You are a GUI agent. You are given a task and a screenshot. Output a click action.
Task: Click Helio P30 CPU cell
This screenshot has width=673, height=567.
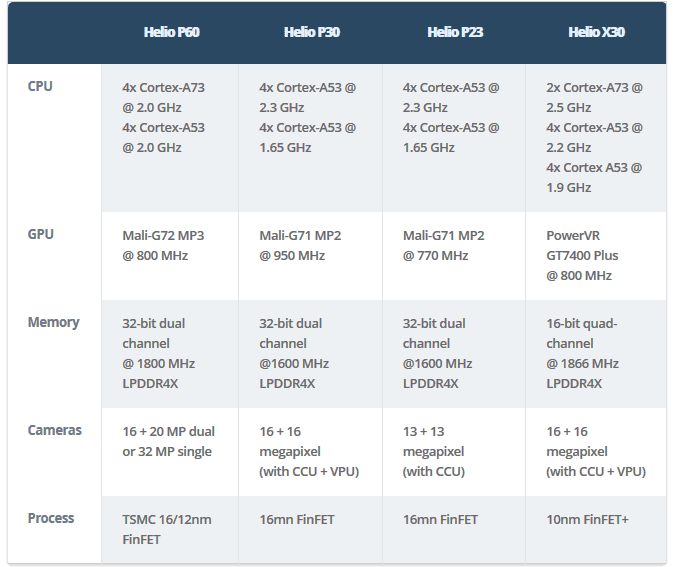pos(310,138)
